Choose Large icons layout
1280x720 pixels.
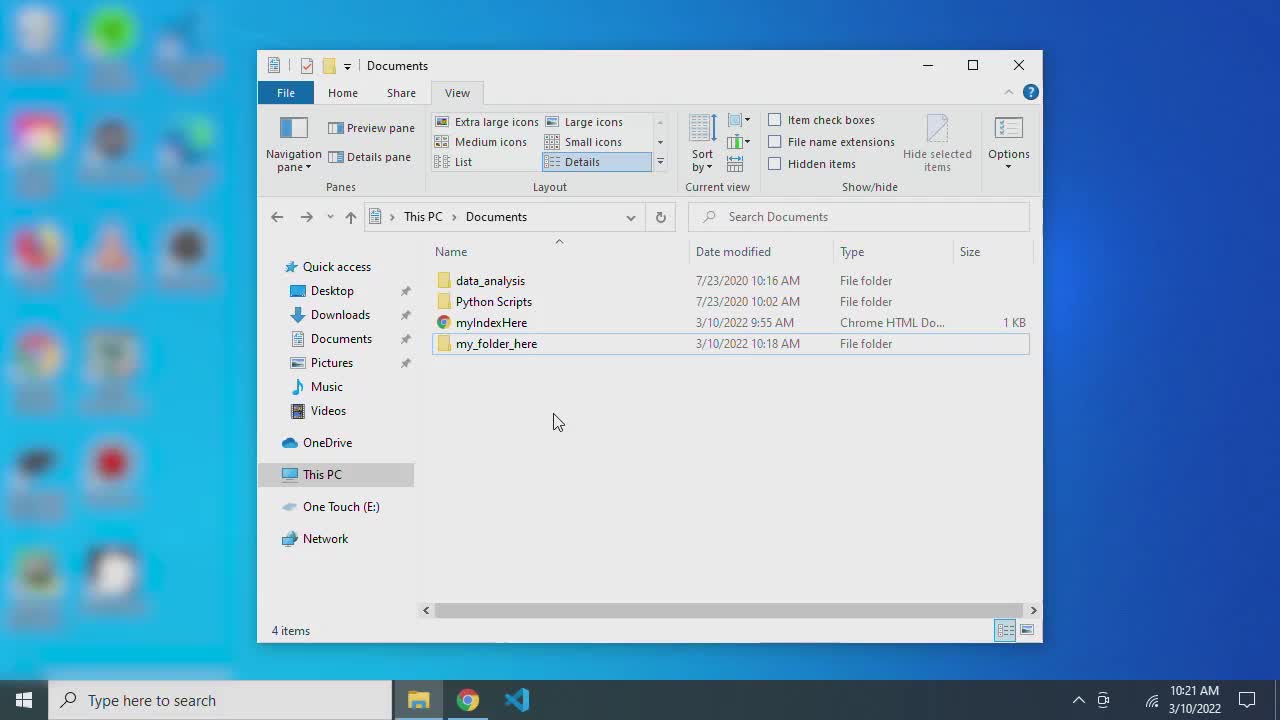(584, 122)
